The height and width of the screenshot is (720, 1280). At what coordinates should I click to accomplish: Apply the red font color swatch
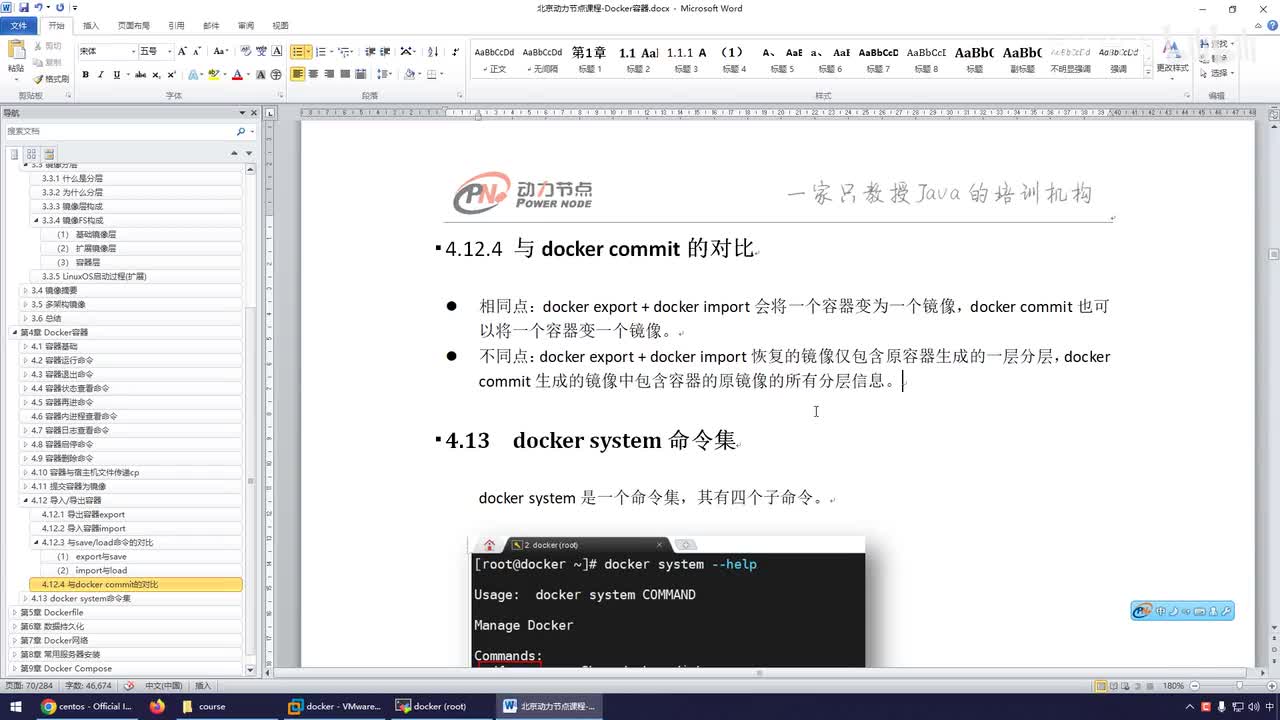(x=237, y=74)
